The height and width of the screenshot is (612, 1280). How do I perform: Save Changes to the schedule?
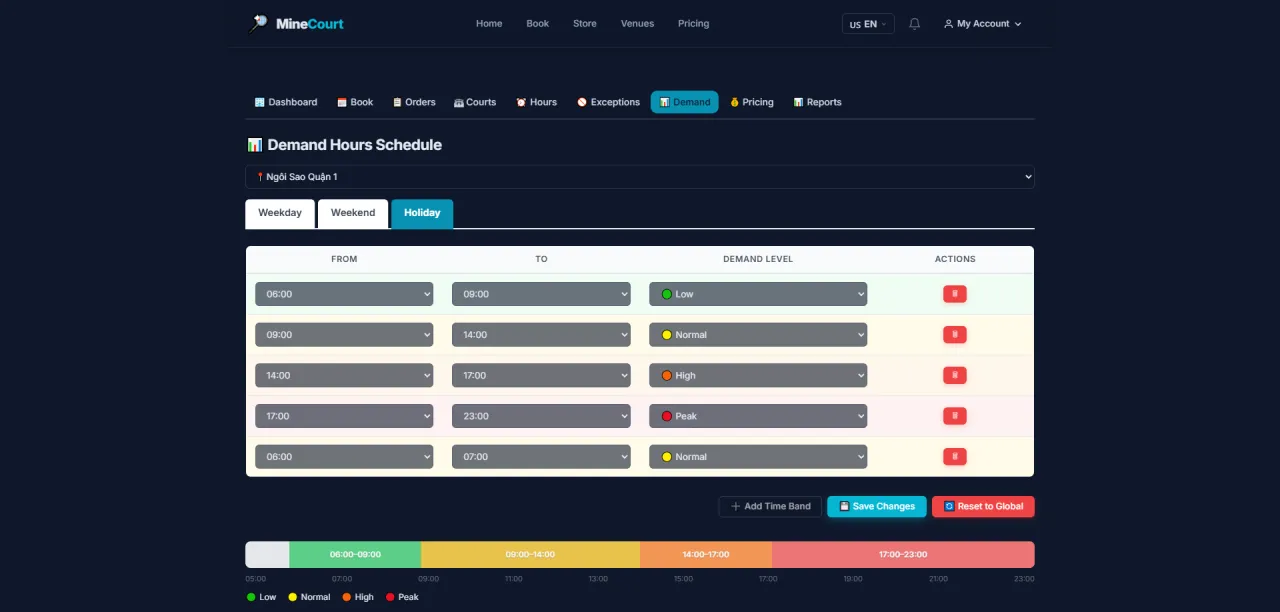click(x=877, y=507)
